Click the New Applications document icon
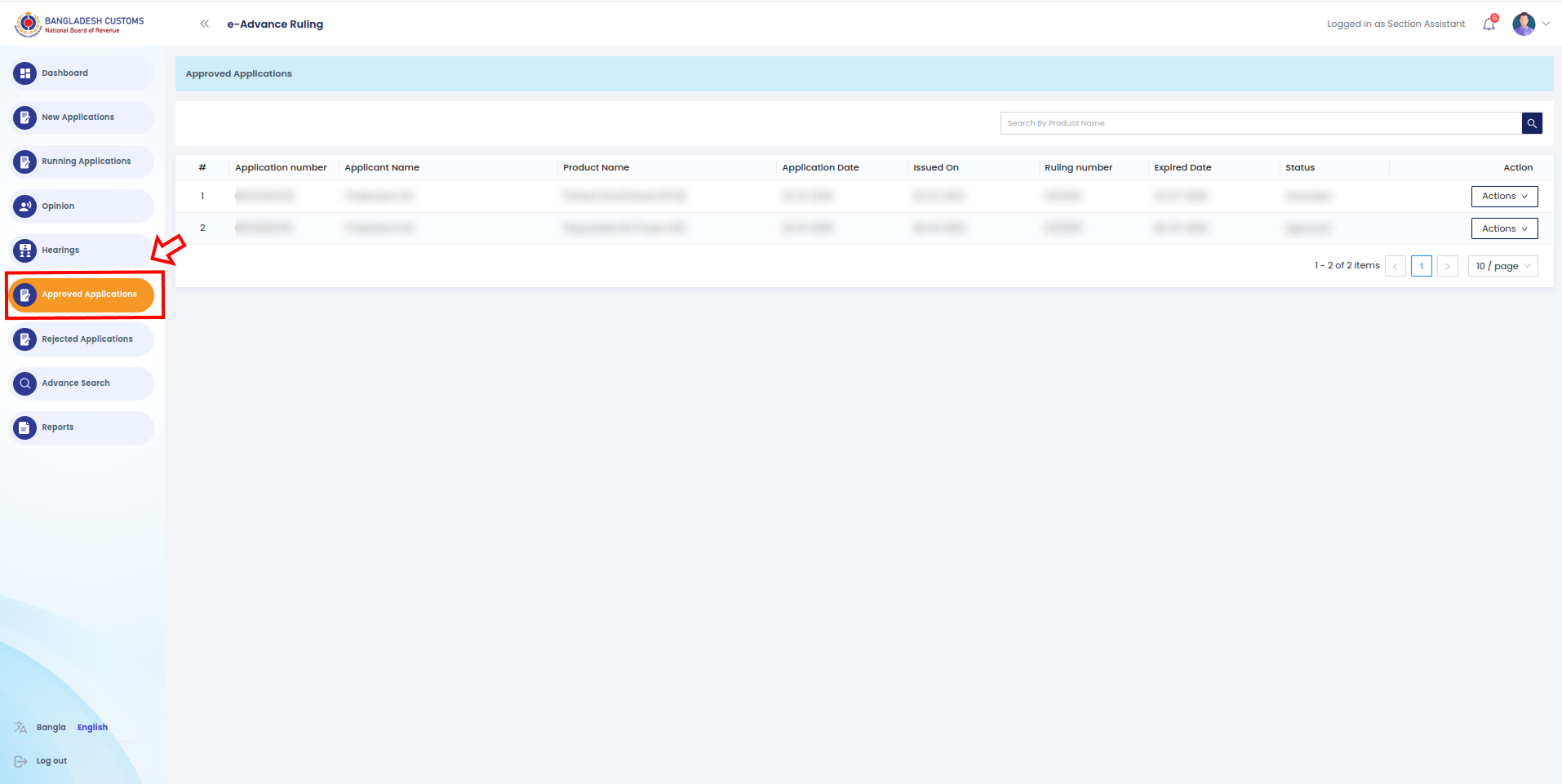The image size is (1562, 784). tap(25, 117)
